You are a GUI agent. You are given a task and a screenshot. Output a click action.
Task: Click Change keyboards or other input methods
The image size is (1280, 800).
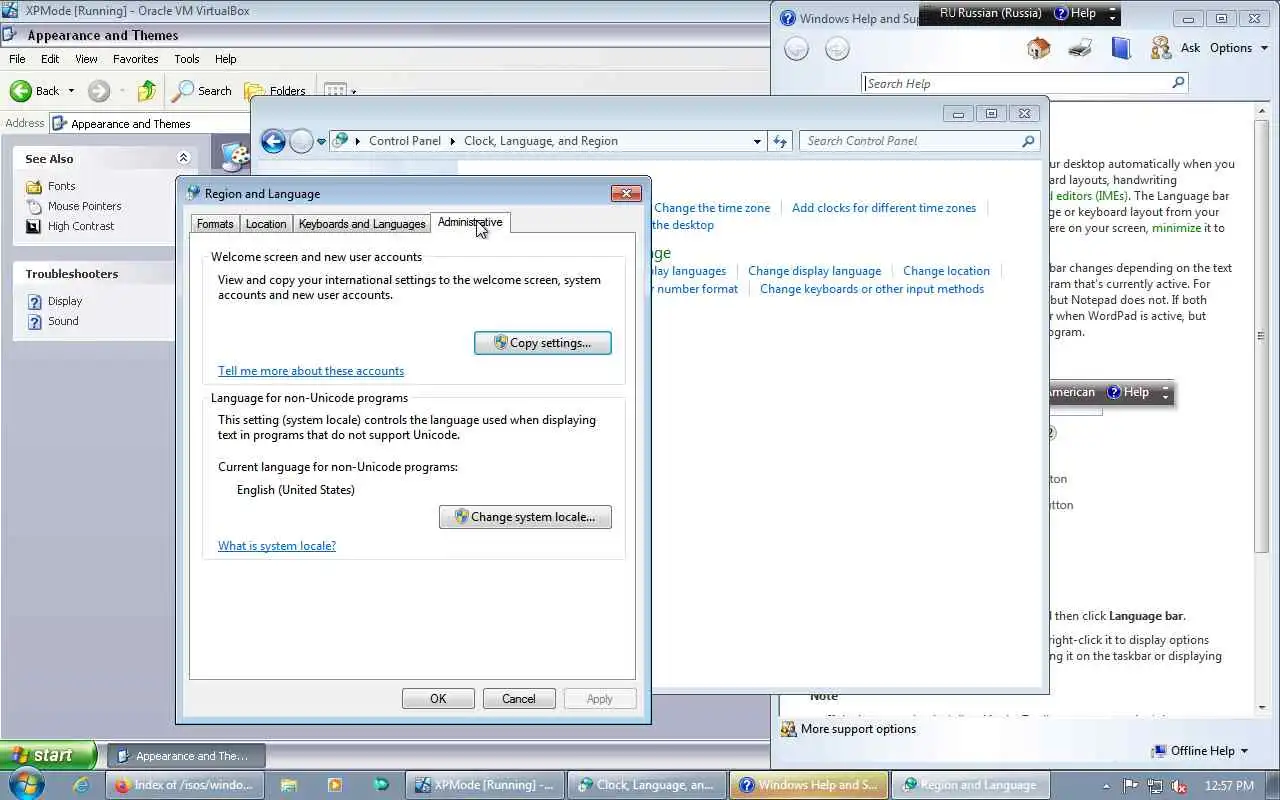(872, 289)
